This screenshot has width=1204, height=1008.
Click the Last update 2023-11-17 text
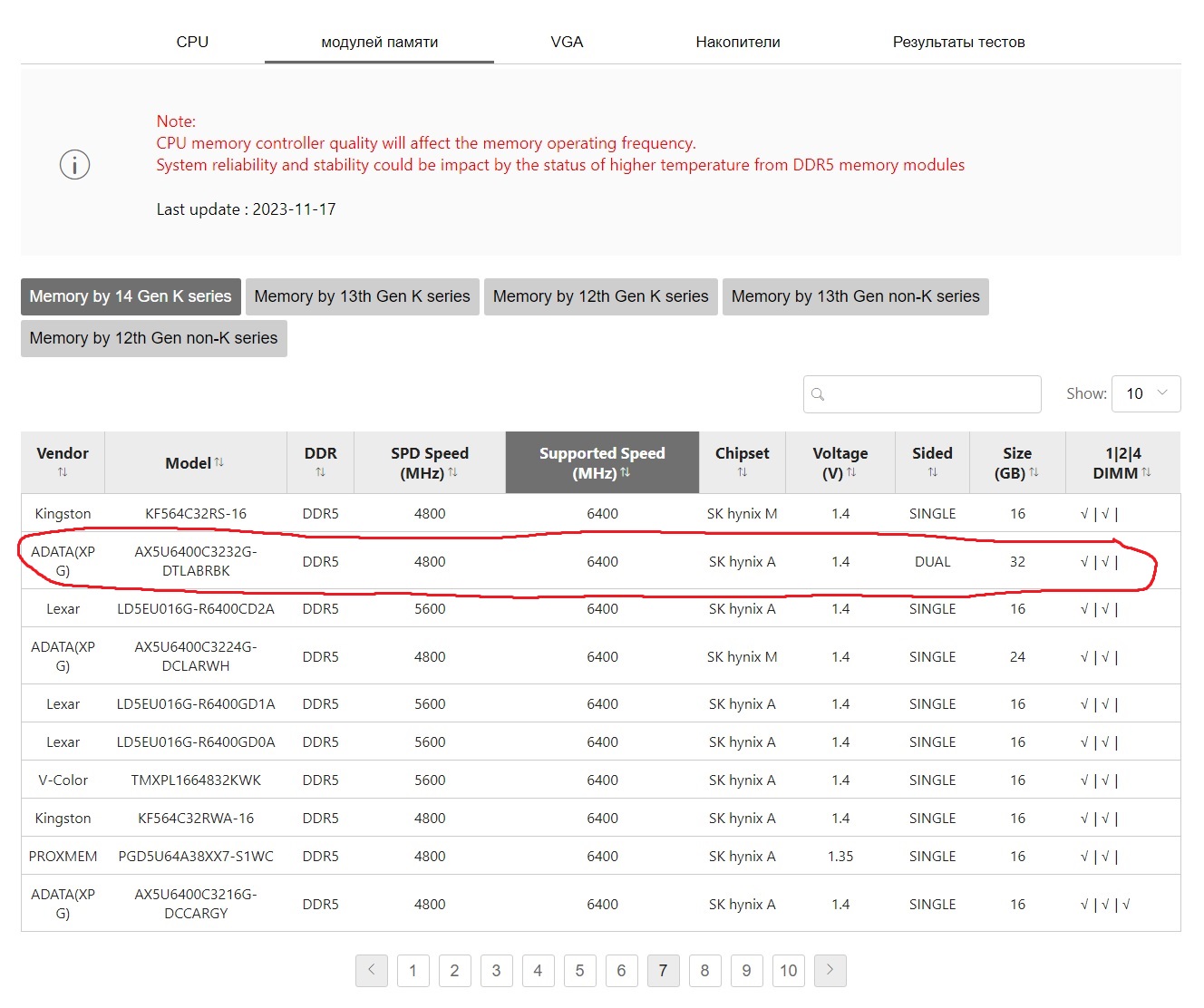coord(246,209)
